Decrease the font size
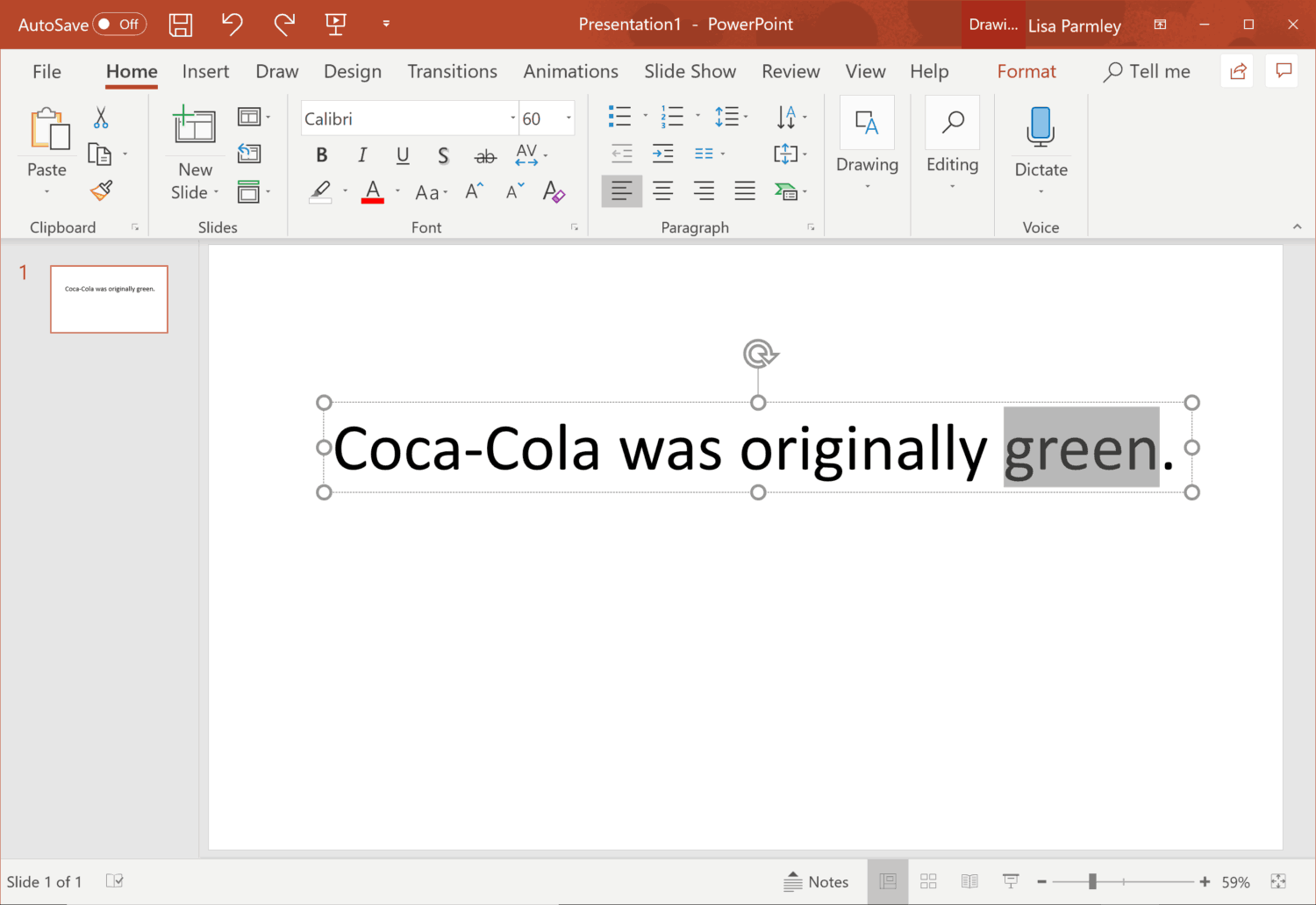Screen dimensions: 1316x905 (x=515, y=191)
